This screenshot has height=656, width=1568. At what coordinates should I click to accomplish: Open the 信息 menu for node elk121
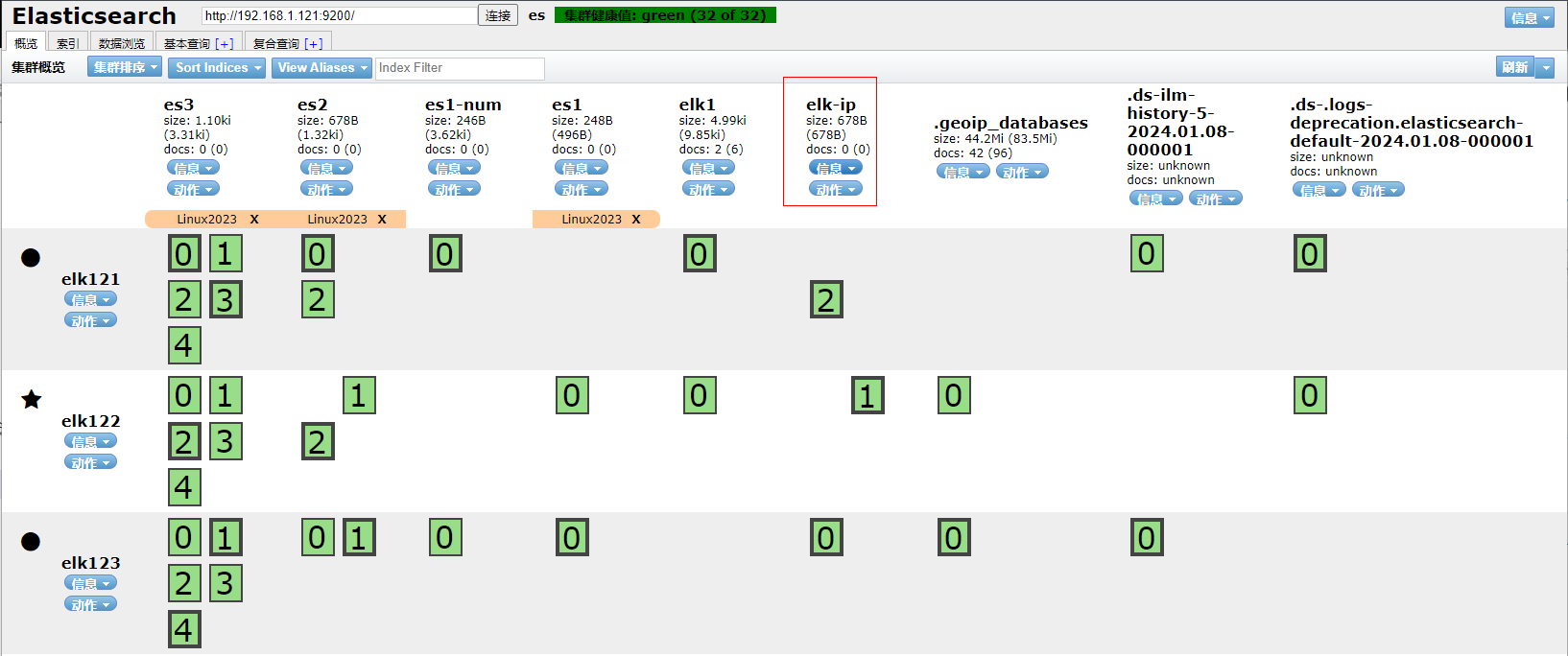coord(90,299)
